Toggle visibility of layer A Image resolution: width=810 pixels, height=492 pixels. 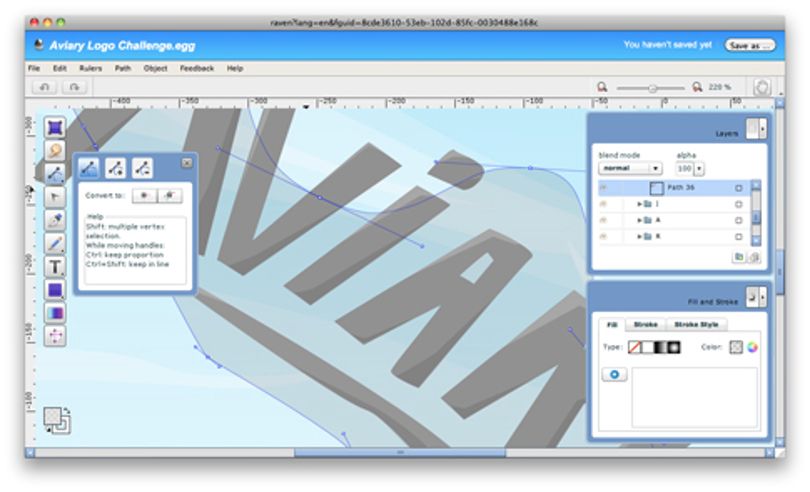point(603,220)
